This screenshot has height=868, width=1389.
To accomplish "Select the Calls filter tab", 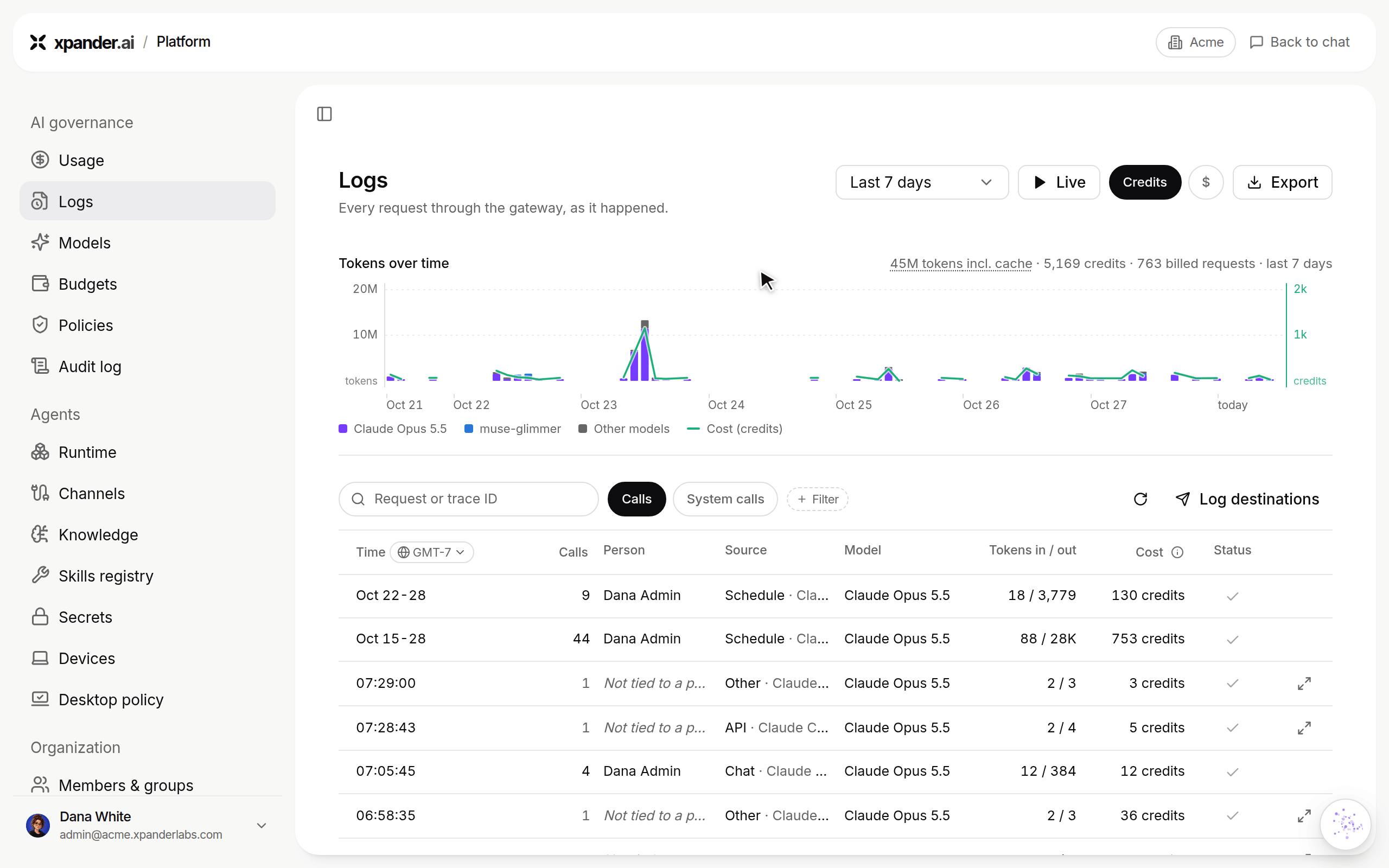I will [x=636, y=499].
